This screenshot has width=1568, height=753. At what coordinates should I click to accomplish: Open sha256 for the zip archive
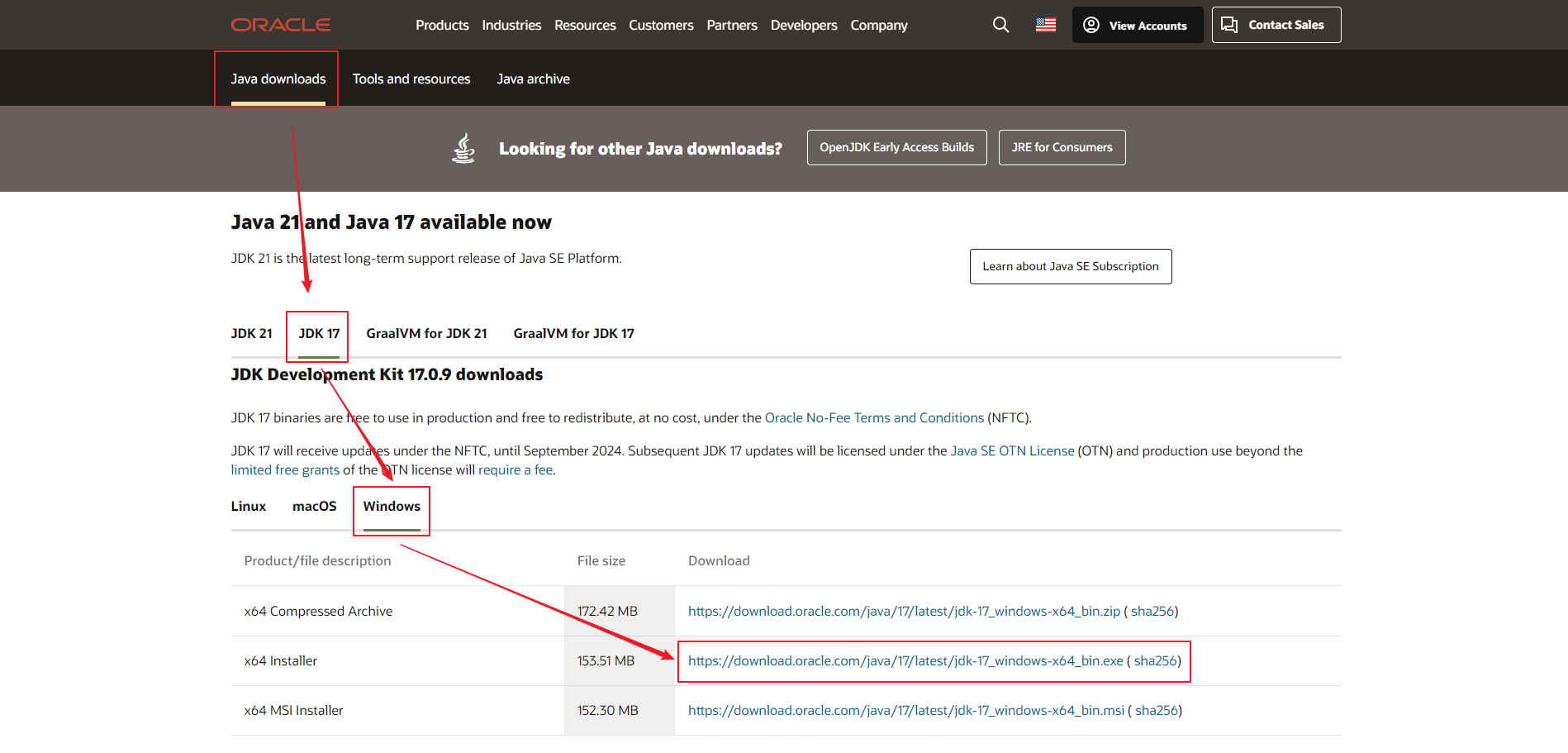coord(1152,611)
